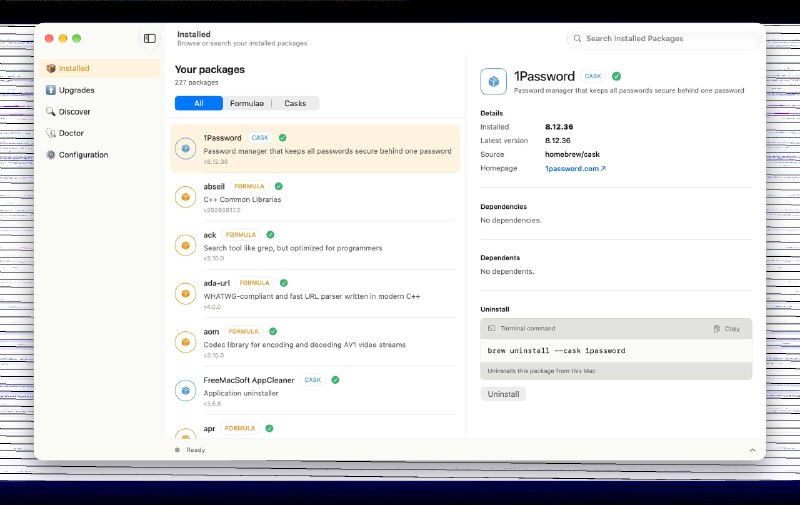Click the Uninstall button

[503, 394]
